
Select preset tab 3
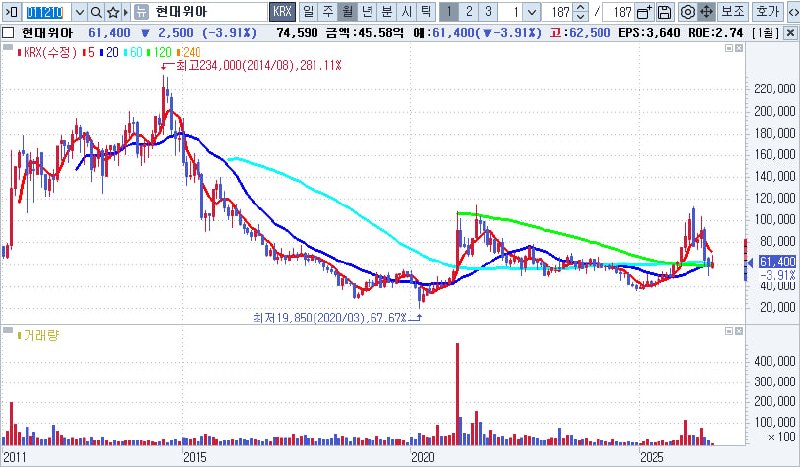pyautogui.click(x=488, y=12)
